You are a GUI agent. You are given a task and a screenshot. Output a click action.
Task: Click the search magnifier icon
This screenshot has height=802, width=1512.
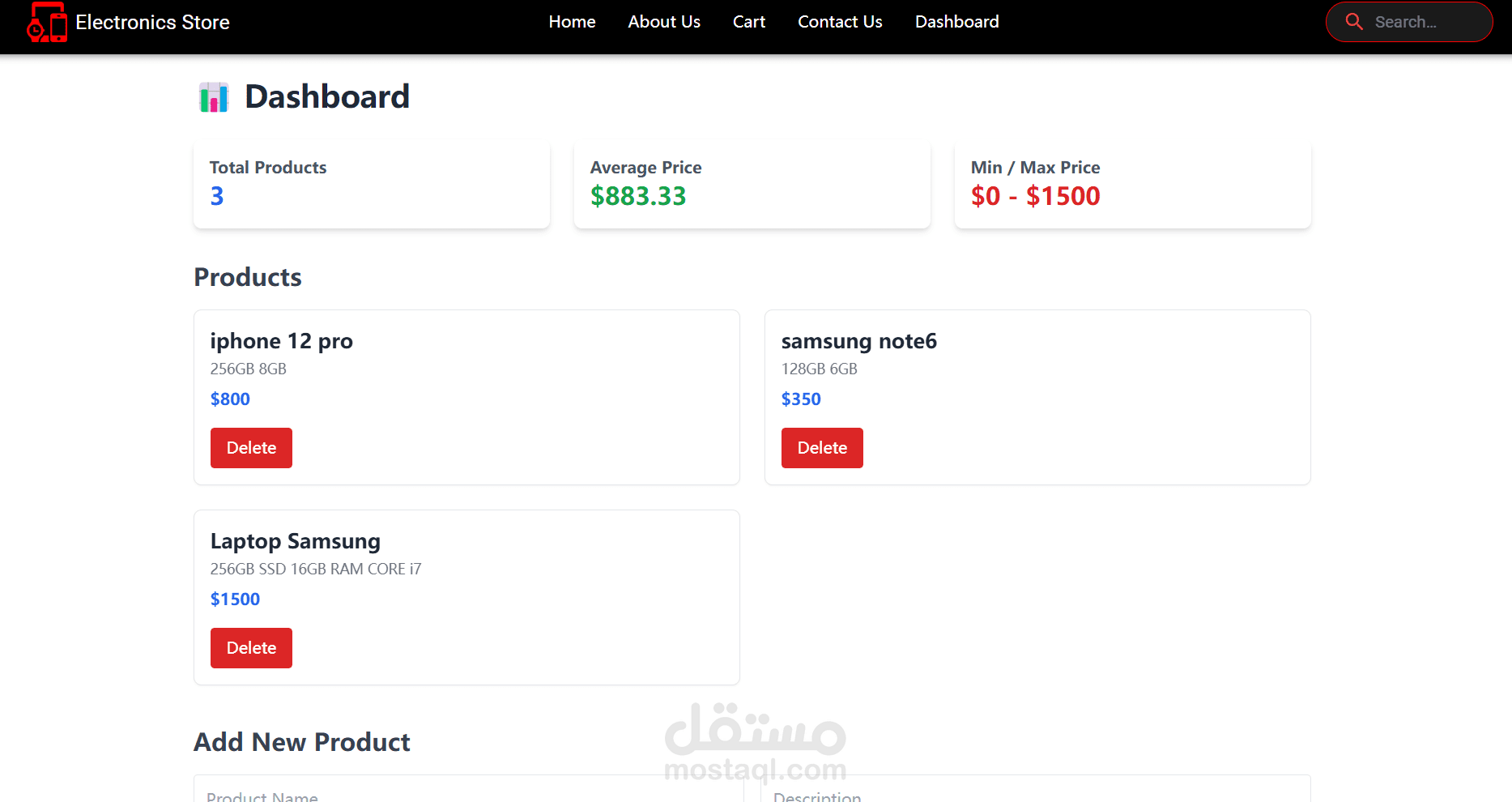[1353, 22]
